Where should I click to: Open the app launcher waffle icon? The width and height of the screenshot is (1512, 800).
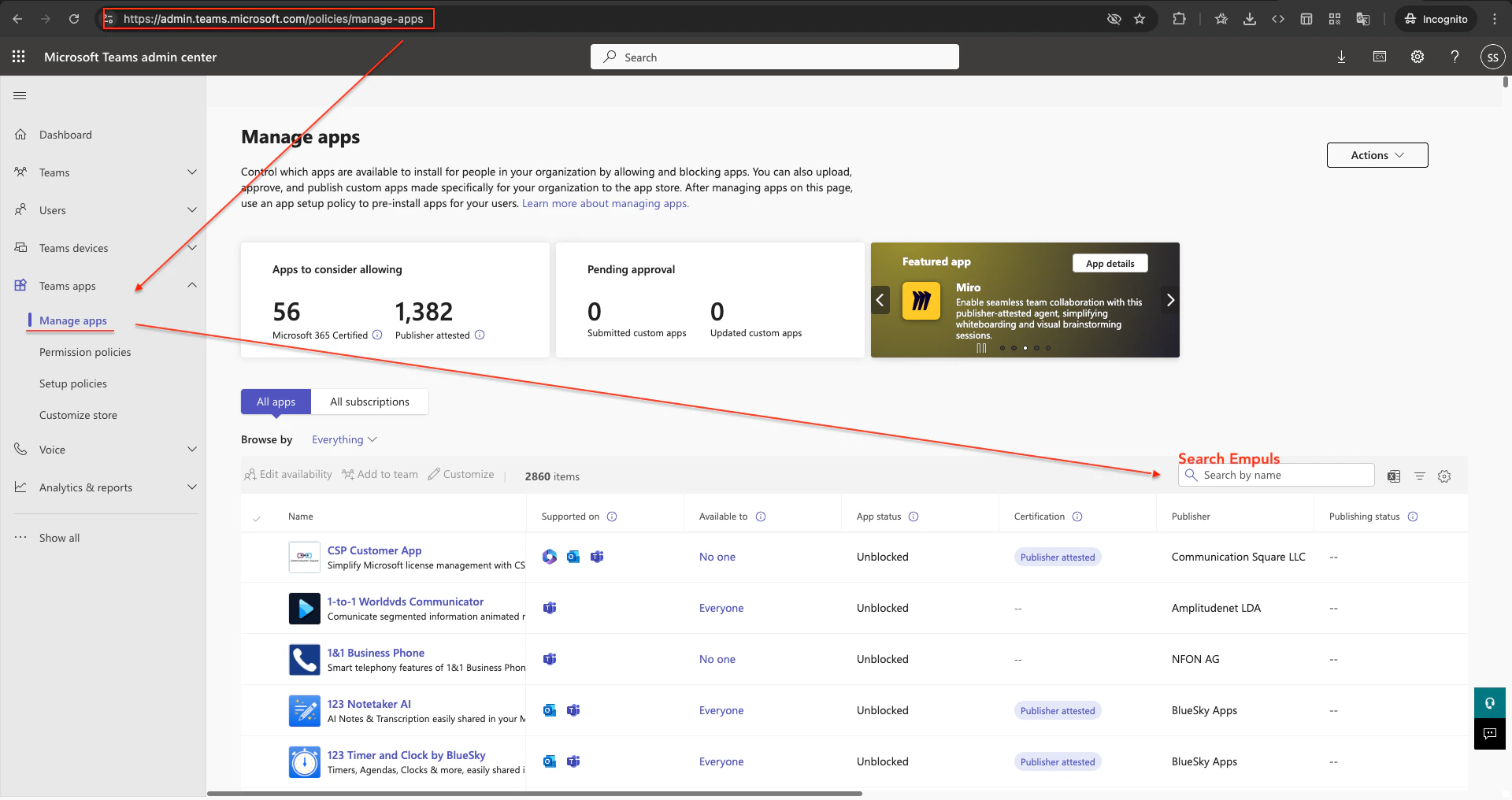19,57
